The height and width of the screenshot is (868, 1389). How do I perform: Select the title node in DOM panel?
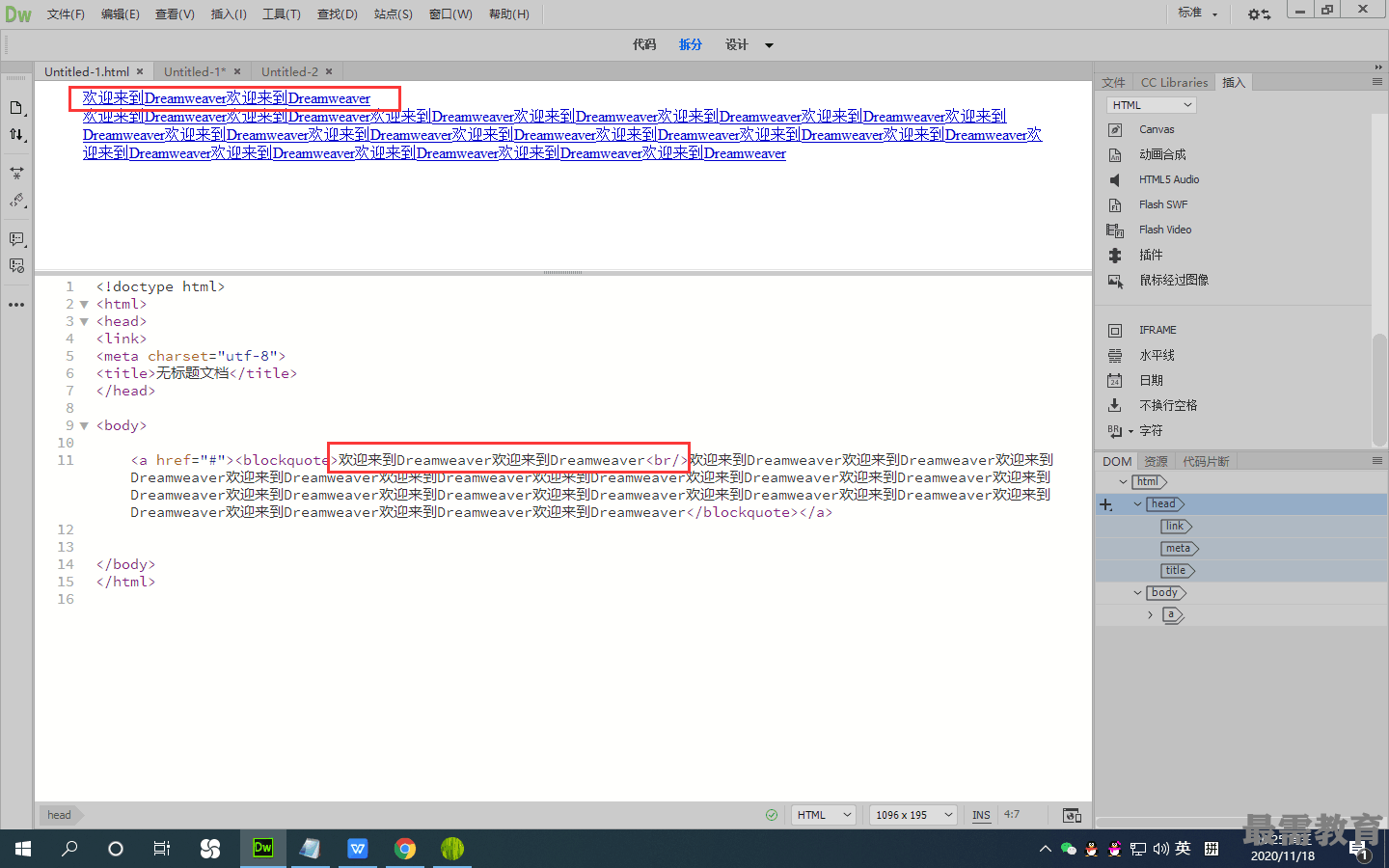click(1177, 570)
